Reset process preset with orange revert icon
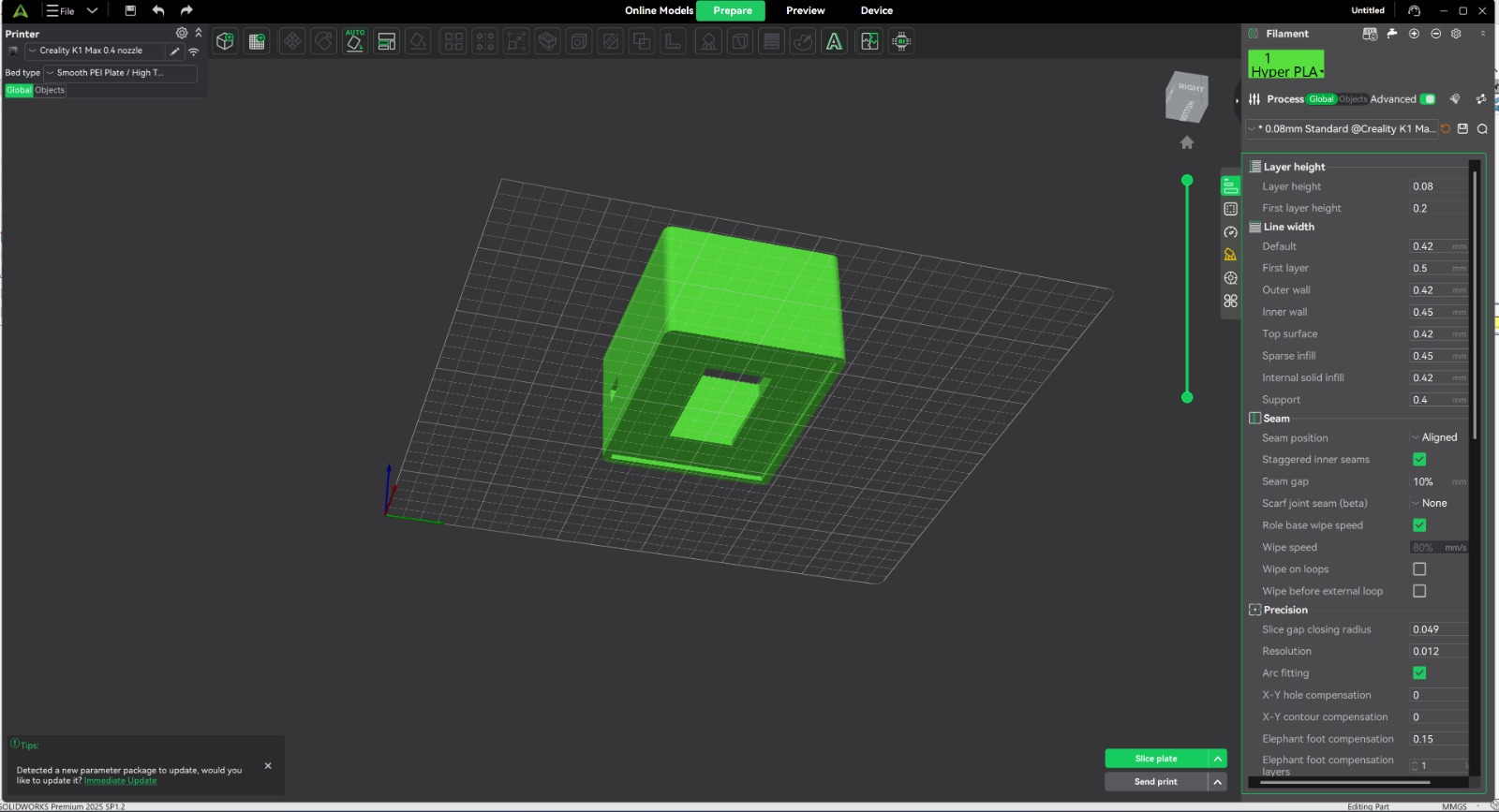Image resolution: width=1499 pixels, height=812 pixels. (x=1446, y=129)
